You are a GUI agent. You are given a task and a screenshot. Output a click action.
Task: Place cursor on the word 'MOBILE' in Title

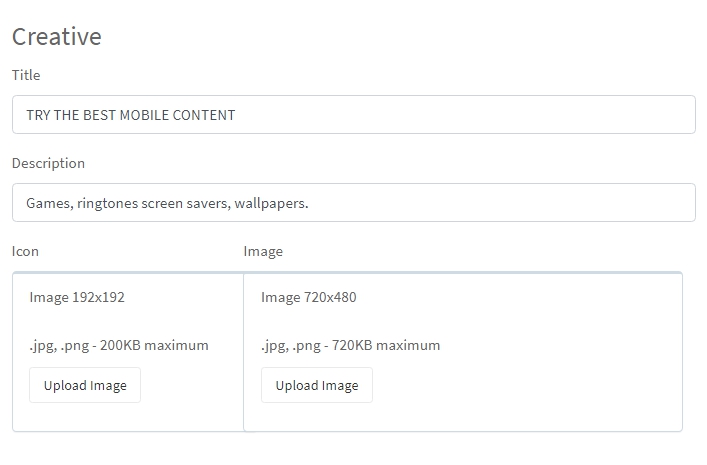pyautogui.click(x=144, y=115)
